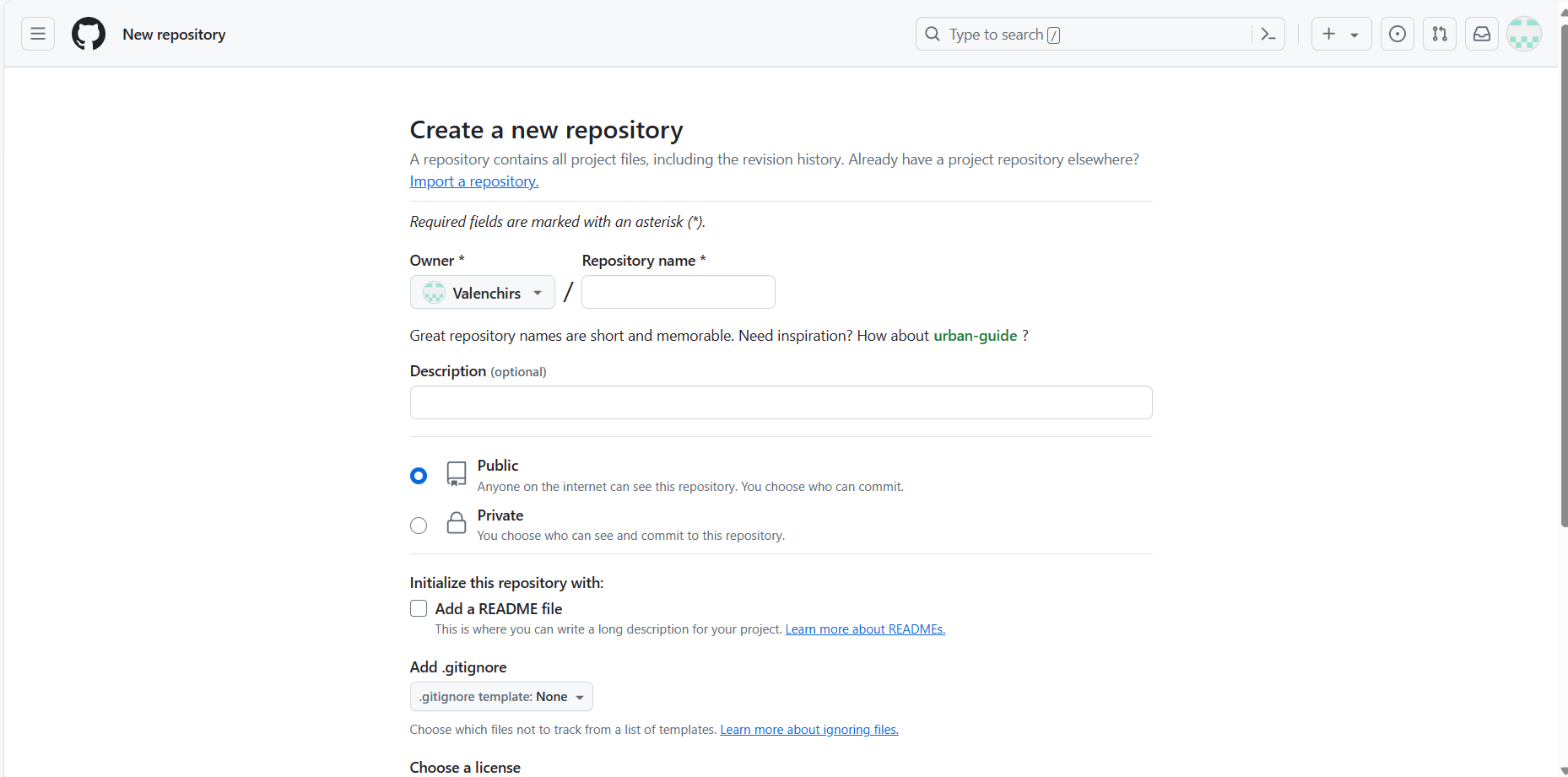
Task: Open Learn more about READMEs link
Action: click(865, 629)
